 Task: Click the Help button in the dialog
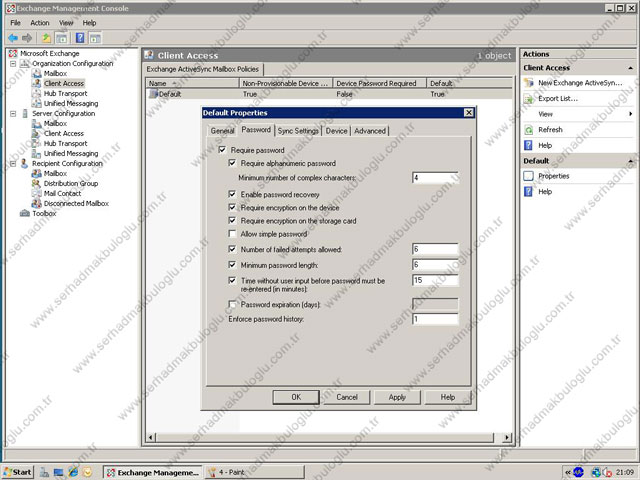448,397
